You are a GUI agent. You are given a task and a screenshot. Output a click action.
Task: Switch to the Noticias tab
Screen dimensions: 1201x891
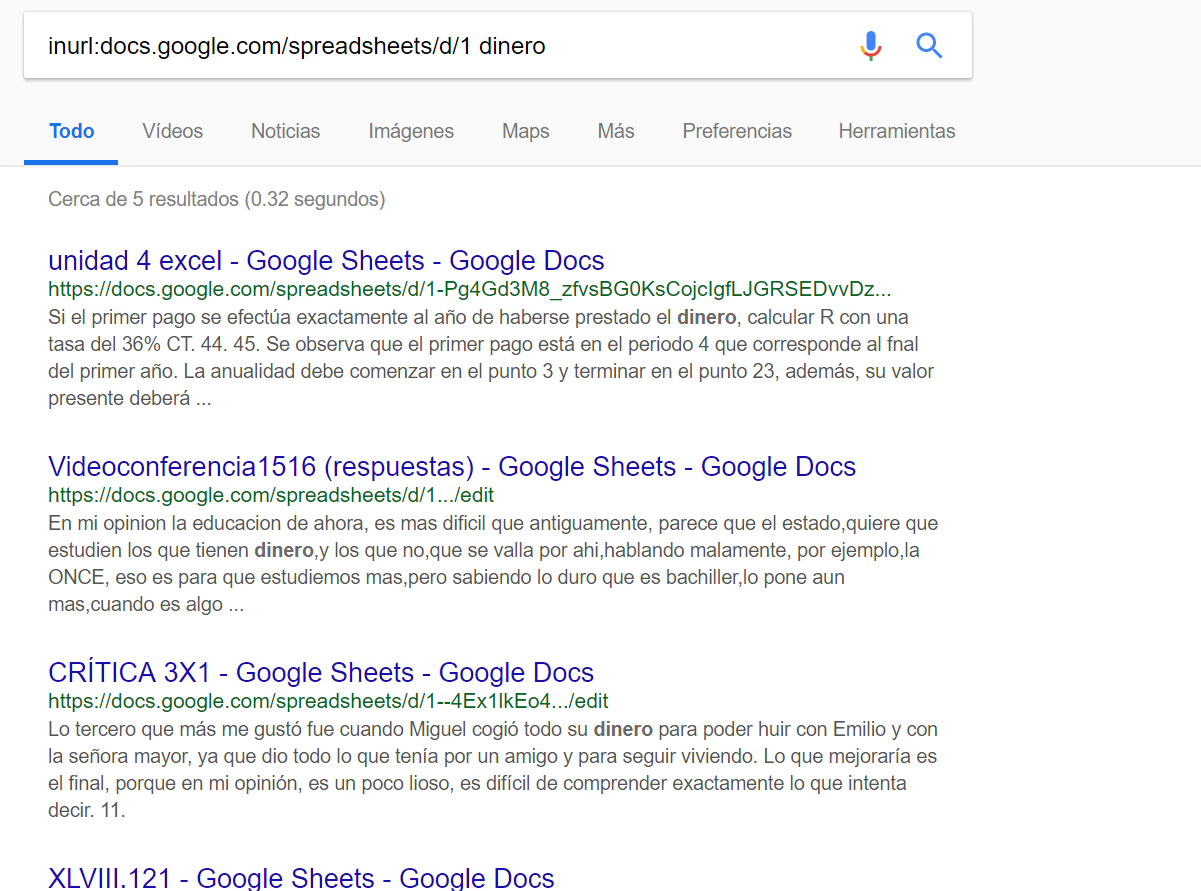pyautogui.click(x=285, y=131)
